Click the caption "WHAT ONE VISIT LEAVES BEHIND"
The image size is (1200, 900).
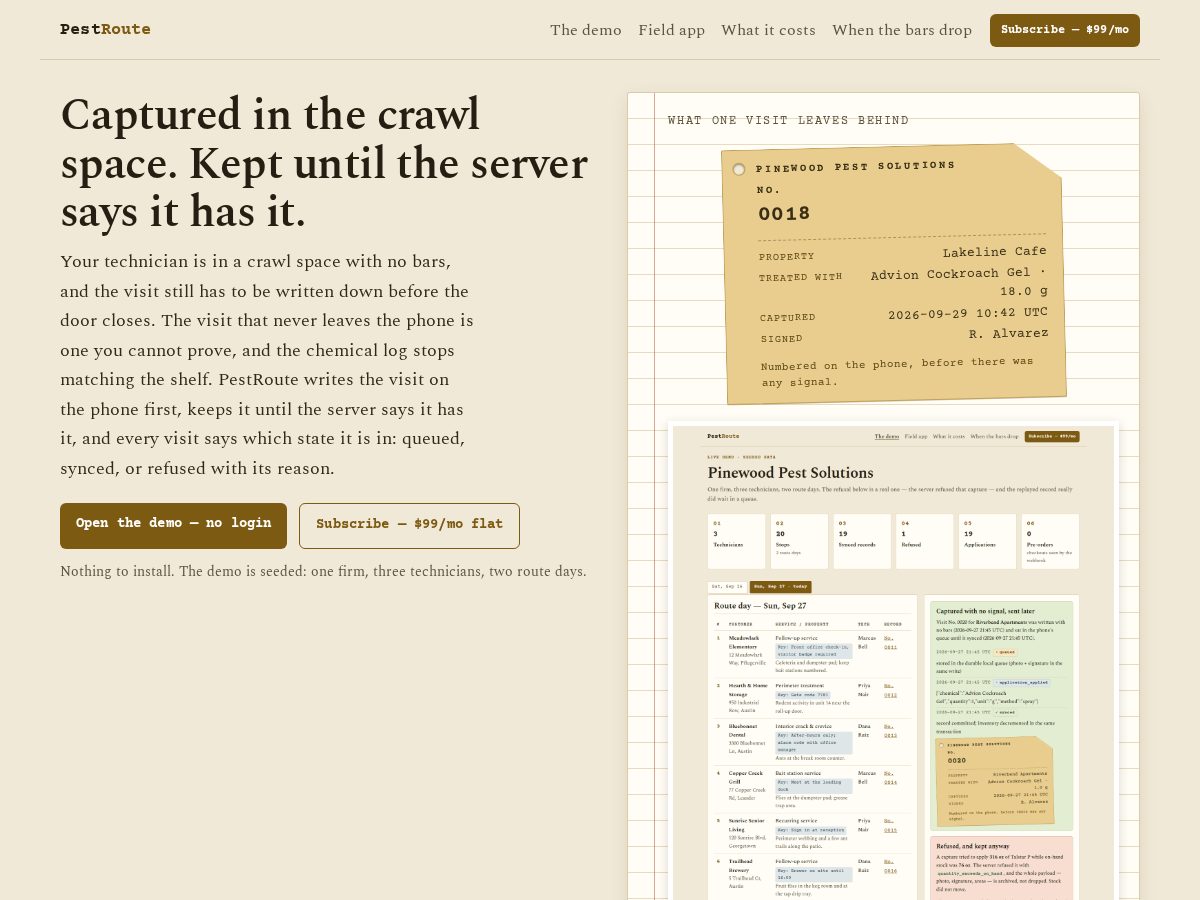(788, 121)
